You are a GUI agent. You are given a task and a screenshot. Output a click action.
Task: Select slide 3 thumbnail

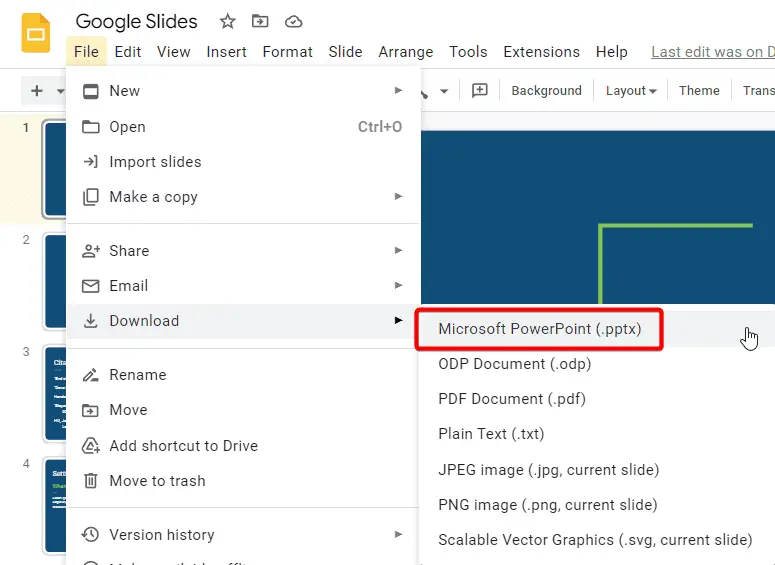click(55, 393)
